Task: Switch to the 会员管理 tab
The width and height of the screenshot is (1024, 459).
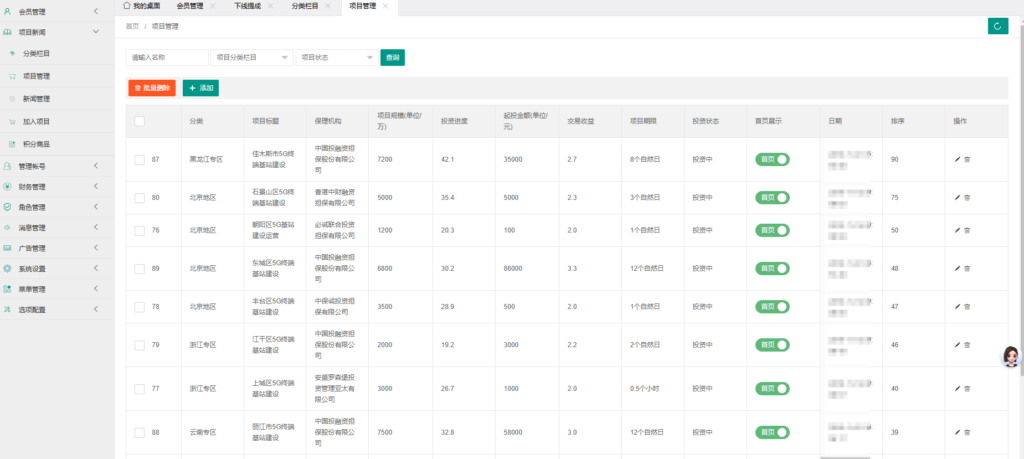Action: tap(189, 6)
